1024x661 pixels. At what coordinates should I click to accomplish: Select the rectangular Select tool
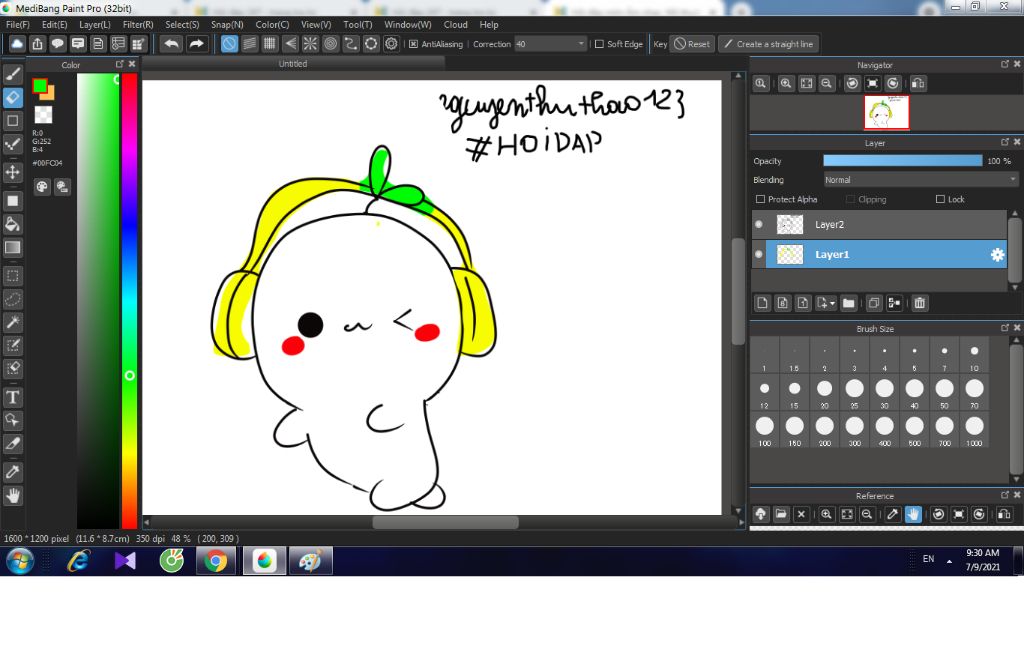point(12,276)
